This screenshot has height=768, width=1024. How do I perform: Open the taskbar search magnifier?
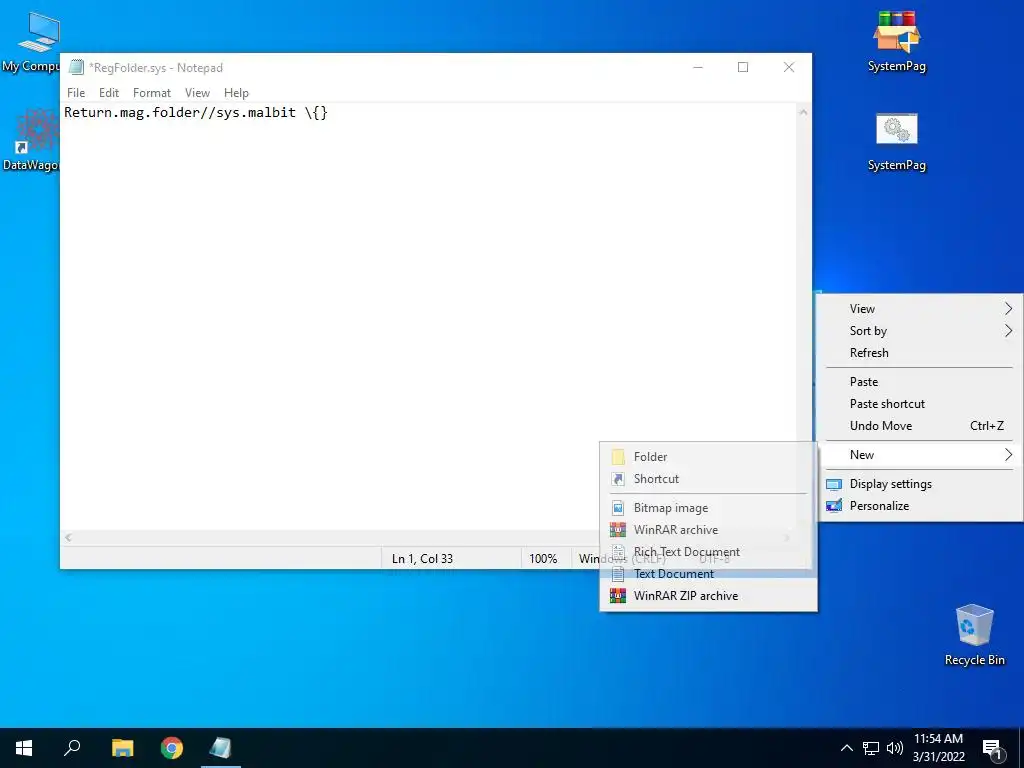point(72,748)
